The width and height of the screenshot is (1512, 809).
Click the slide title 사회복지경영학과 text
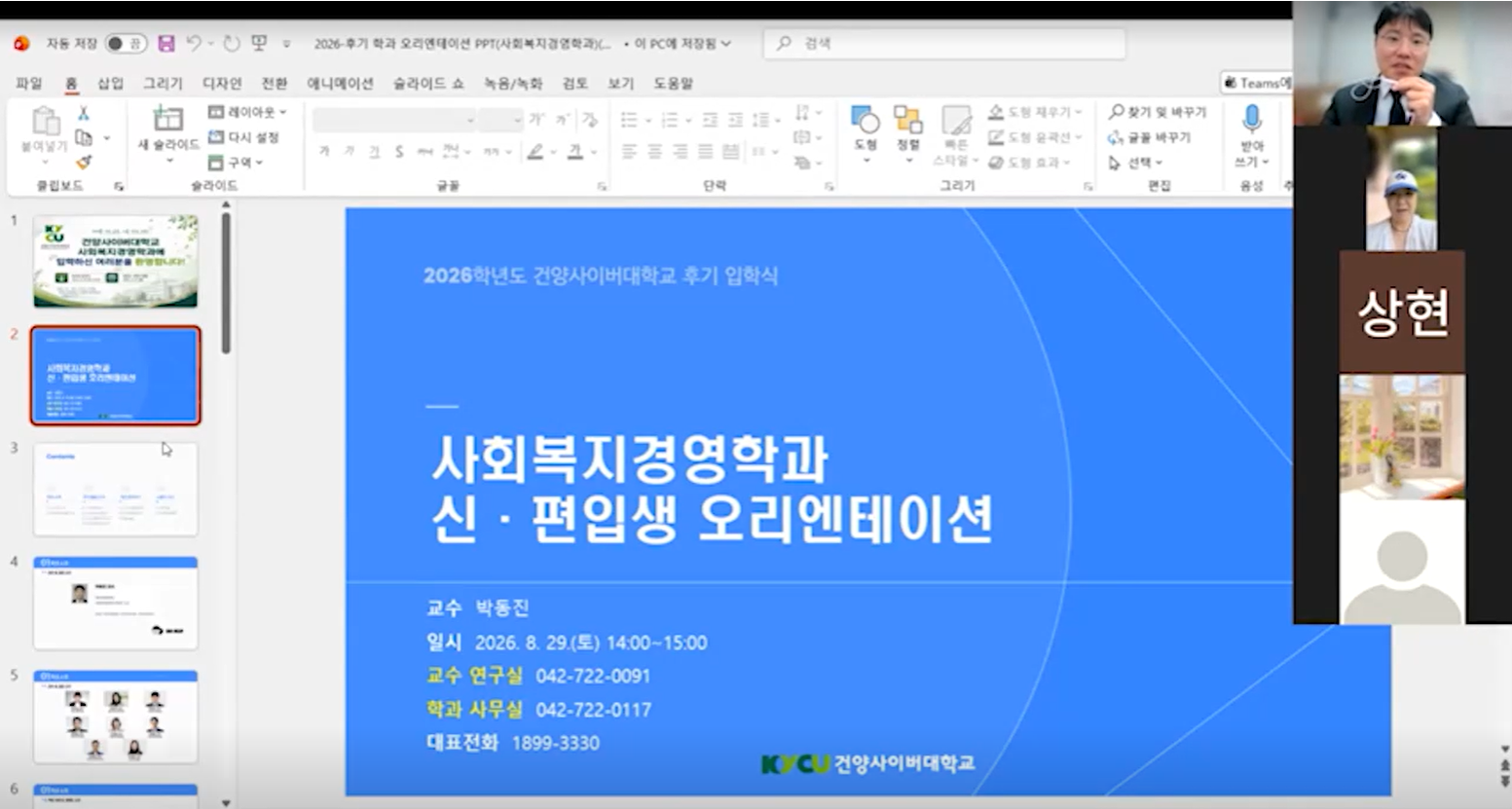point(629,459)
